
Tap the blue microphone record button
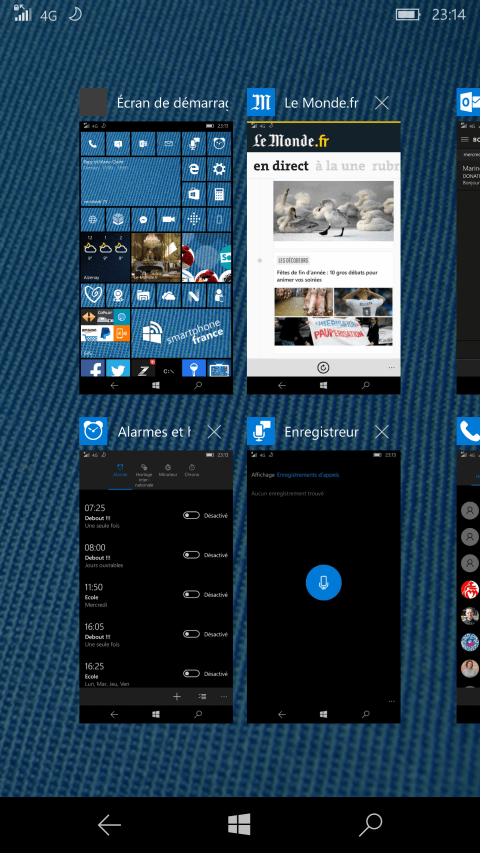pos(323,583)
